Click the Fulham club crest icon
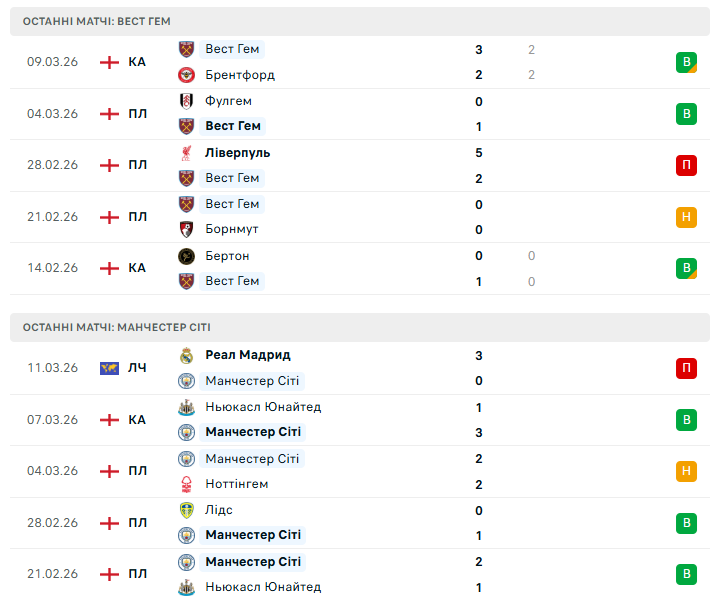The image size is (719, 605). (x=186, y=101)
